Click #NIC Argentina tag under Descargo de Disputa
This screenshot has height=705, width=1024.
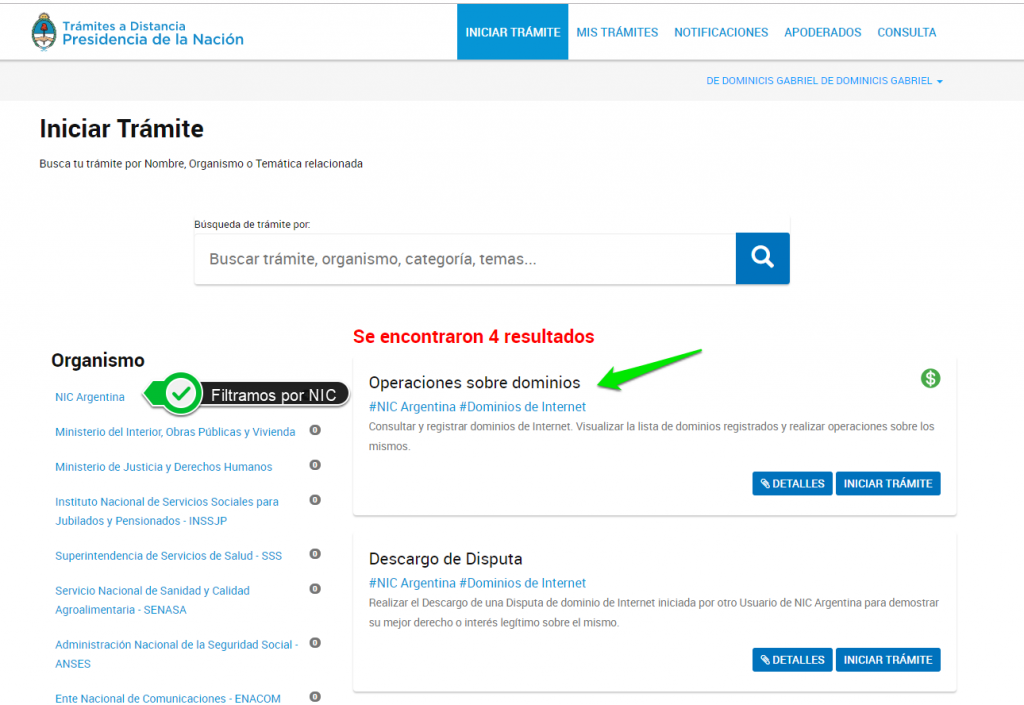click(x=412, y=583)
